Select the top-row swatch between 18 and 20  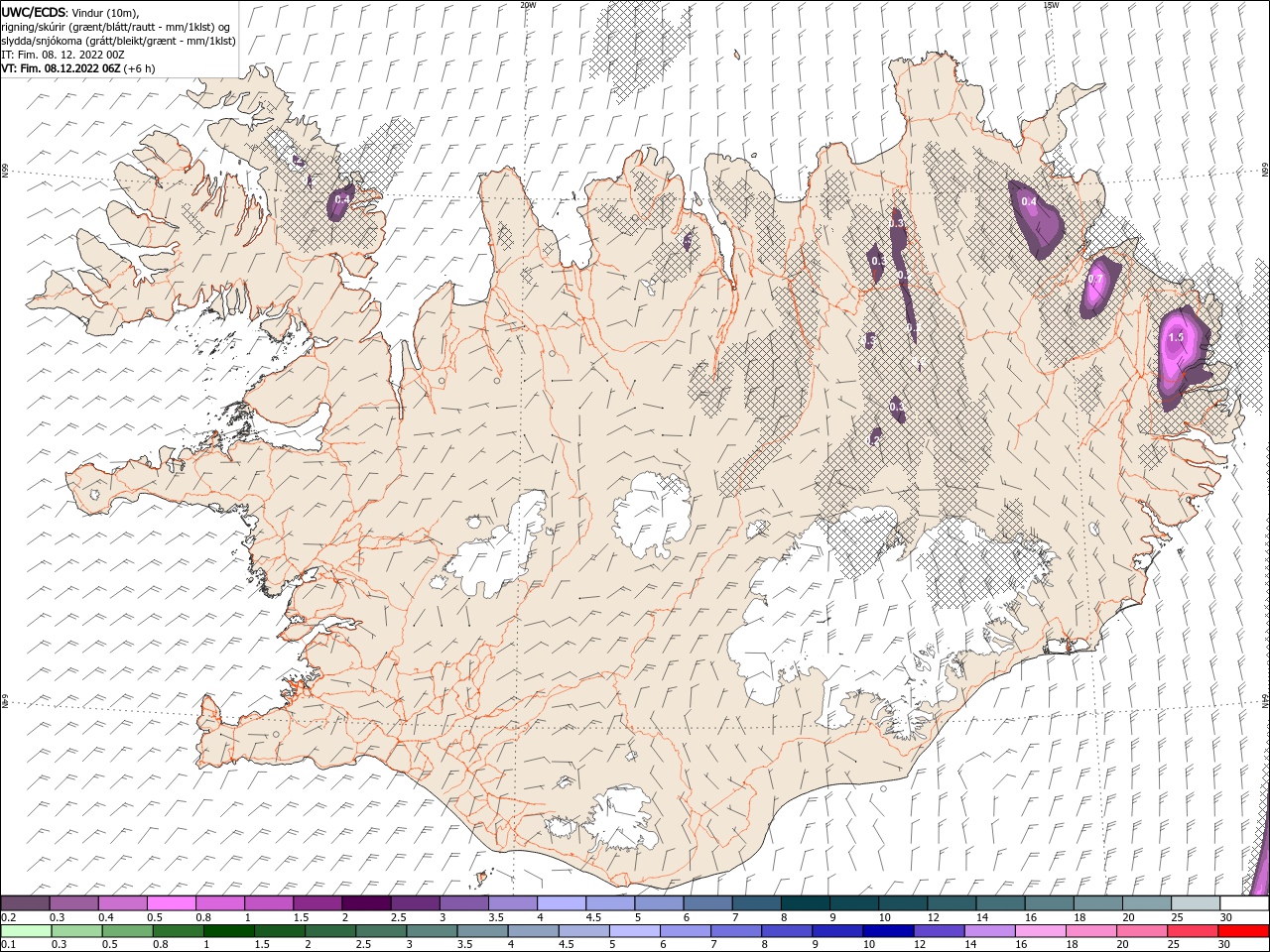[1097, 903]
